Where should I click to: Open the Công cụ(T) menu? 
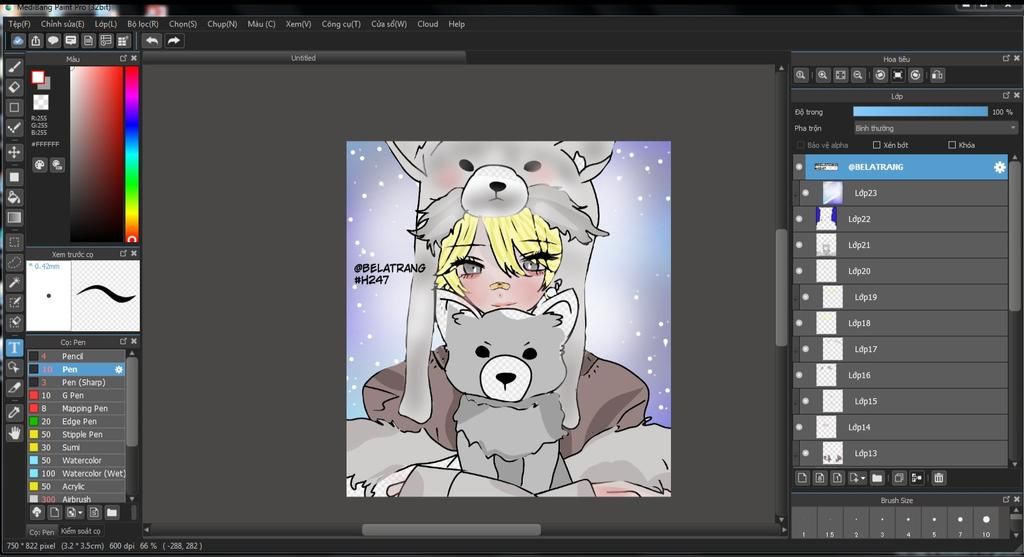[x=341, y=24]
